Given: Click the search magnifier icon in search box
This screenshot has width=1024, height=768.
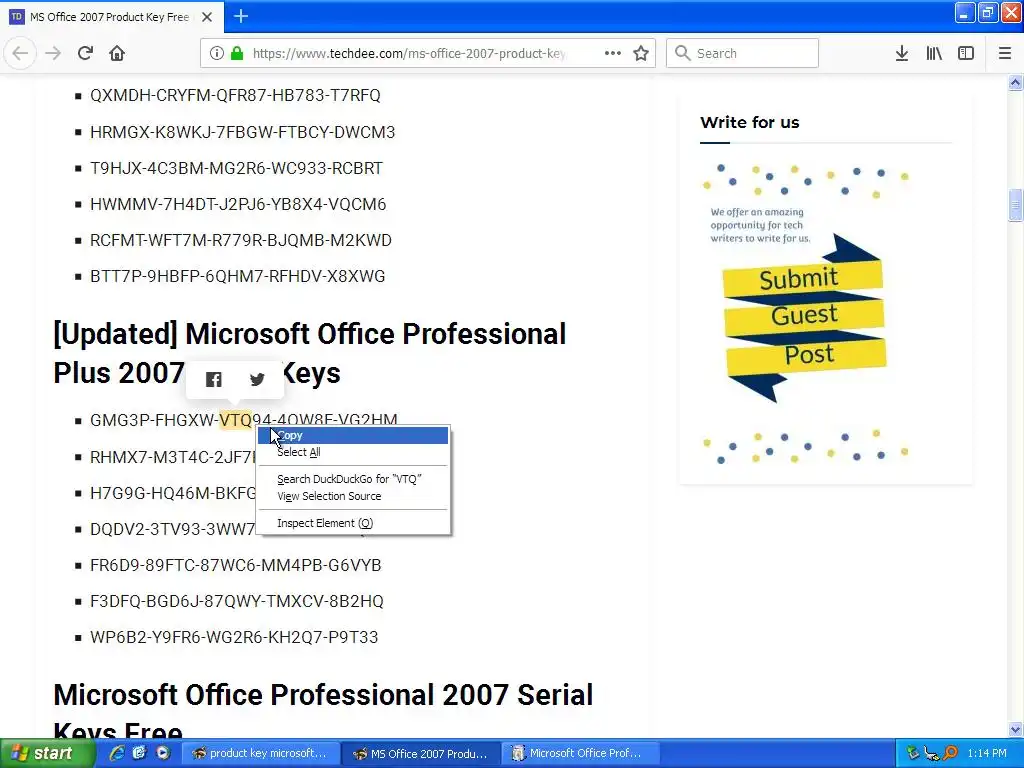Looking at the screenshot, I should pyautogui.click(x=682, y=53).
